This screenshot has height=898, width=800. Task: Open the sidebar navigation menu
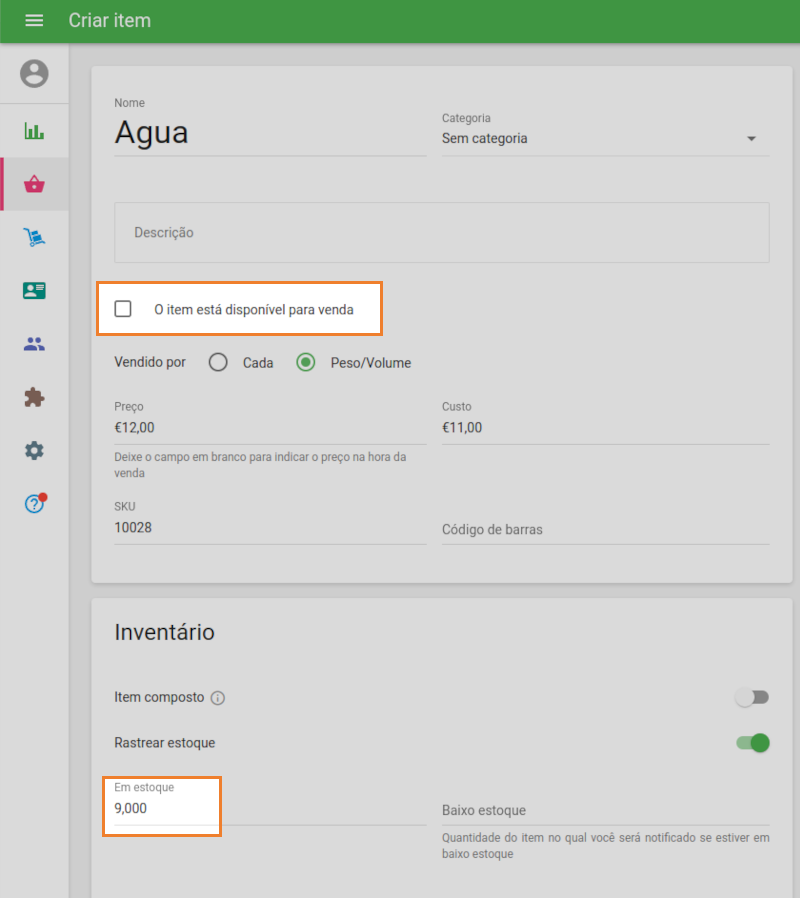(34, 20)
